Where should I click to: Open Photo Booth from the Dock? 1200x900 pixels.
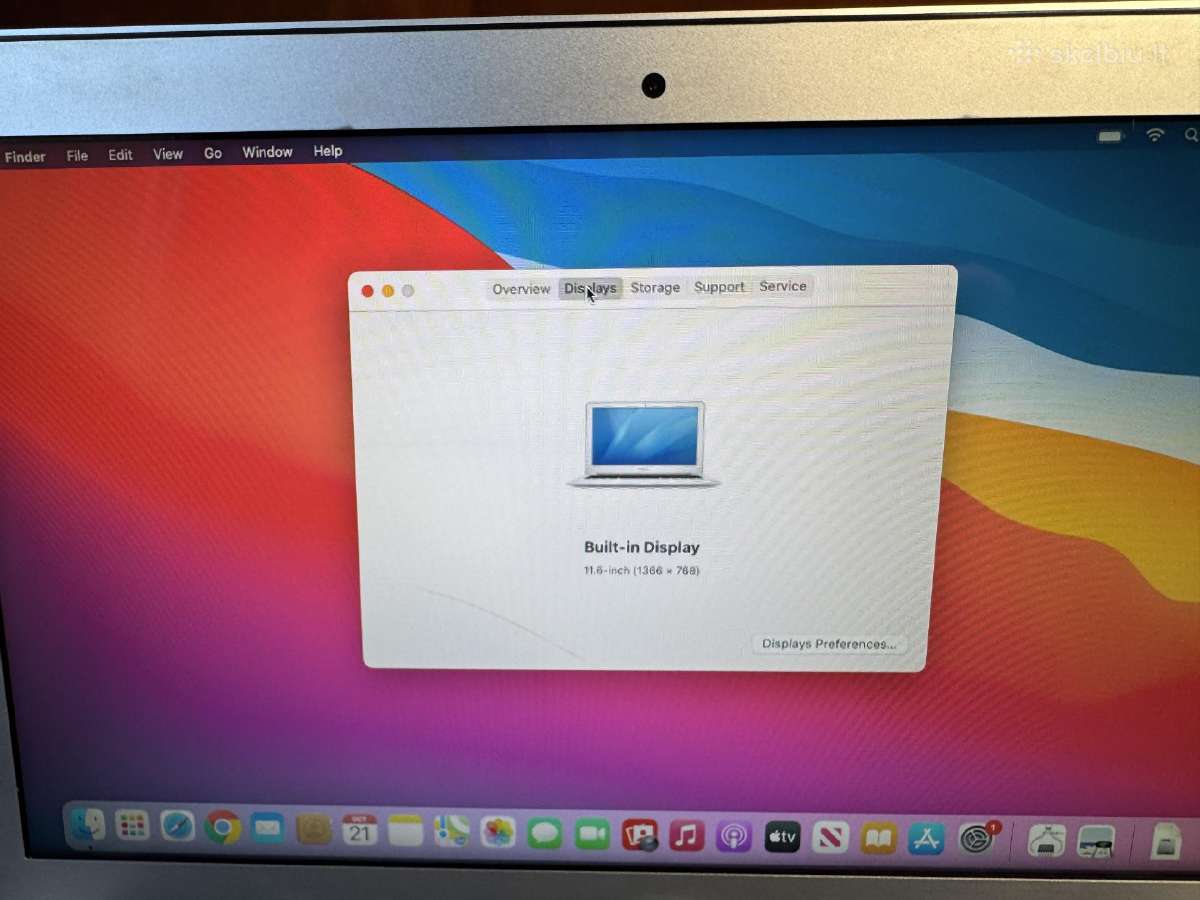[640, 834]
